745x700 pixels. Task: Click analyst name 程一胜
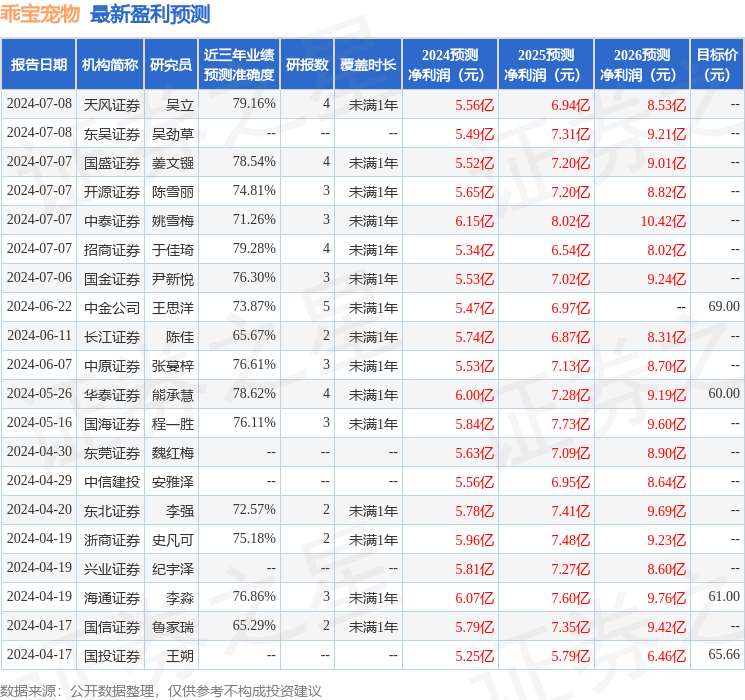click(x=172, y=424)
